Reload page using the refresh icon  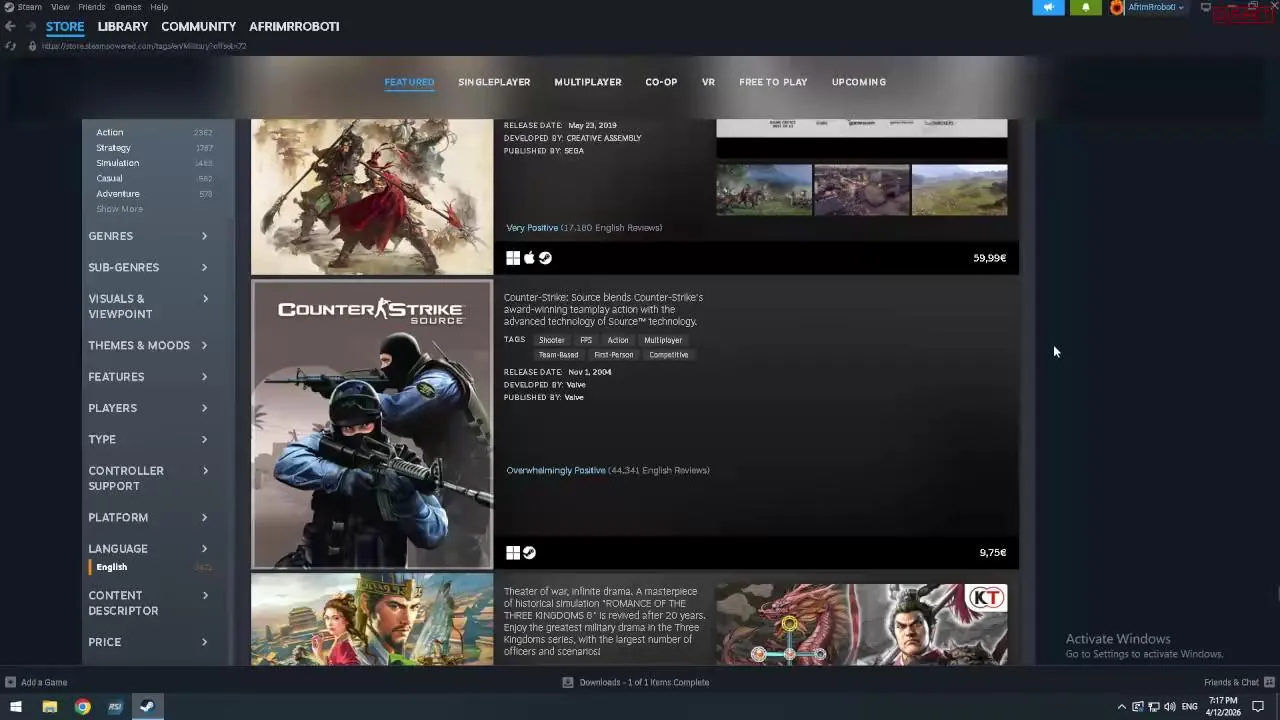[x=10, y=46]
